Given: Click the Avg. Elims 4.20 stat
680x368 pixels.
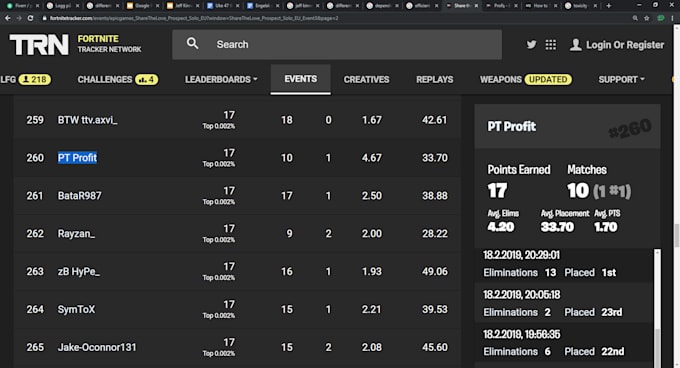Looking at the screenshot, I should pyautogui.click(x=503, y=221).
